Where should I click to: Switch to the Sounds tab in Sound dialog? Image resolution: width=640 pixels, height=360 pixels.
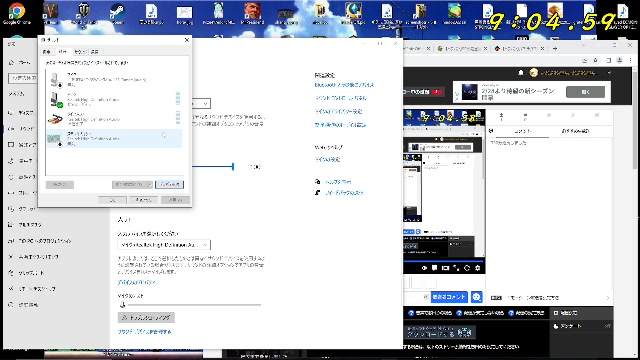coord(80,52)
